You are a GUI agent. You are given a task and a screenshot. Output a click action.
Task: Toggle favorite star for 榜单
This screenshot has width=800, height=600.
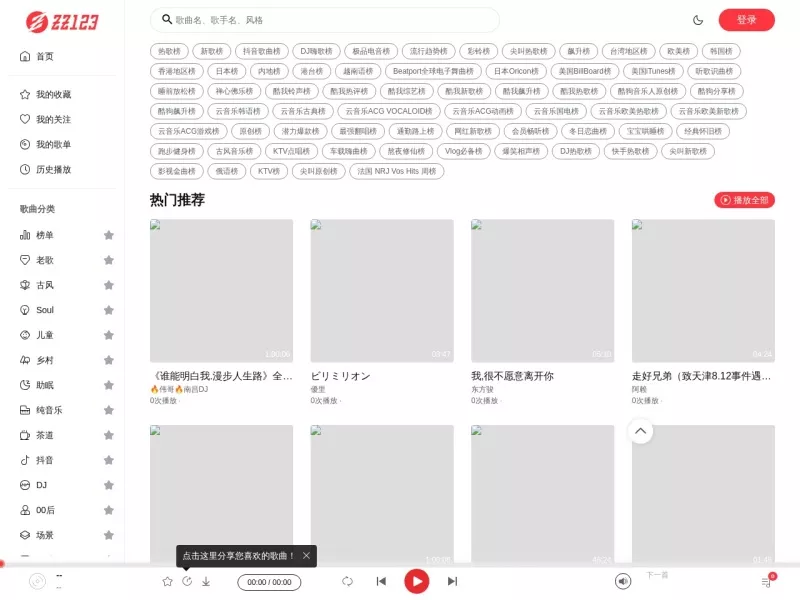[109, 235]
